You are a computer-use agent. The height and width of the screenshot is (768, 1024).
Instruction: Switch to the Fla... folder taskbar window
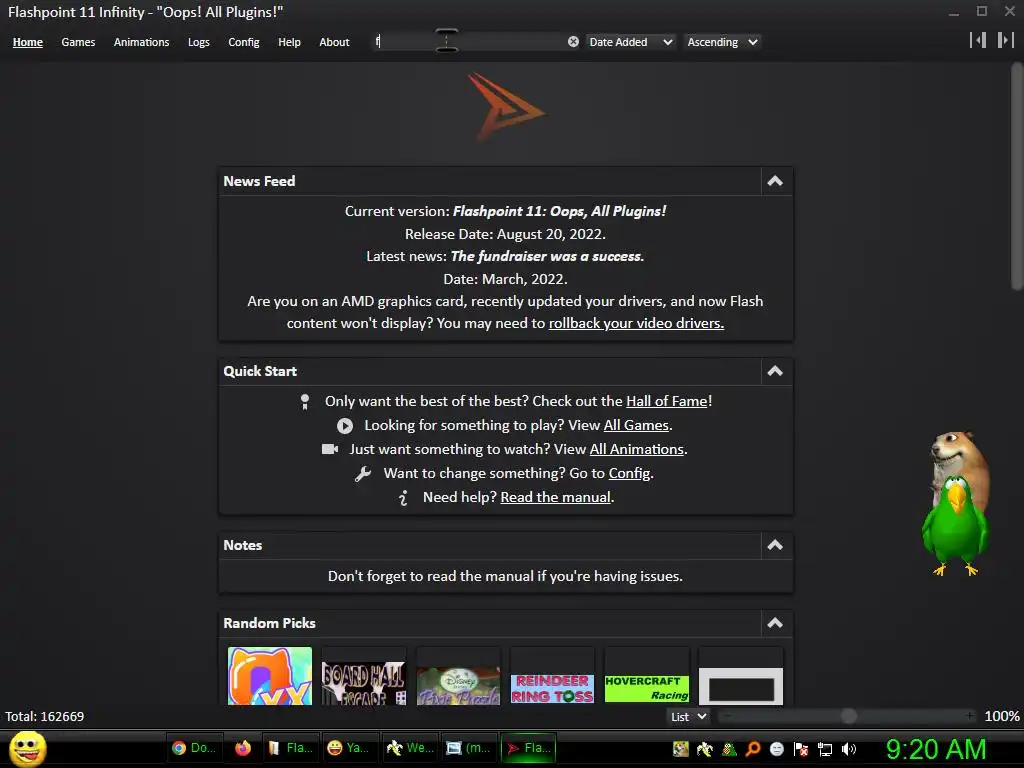click(x=290, y=748)
